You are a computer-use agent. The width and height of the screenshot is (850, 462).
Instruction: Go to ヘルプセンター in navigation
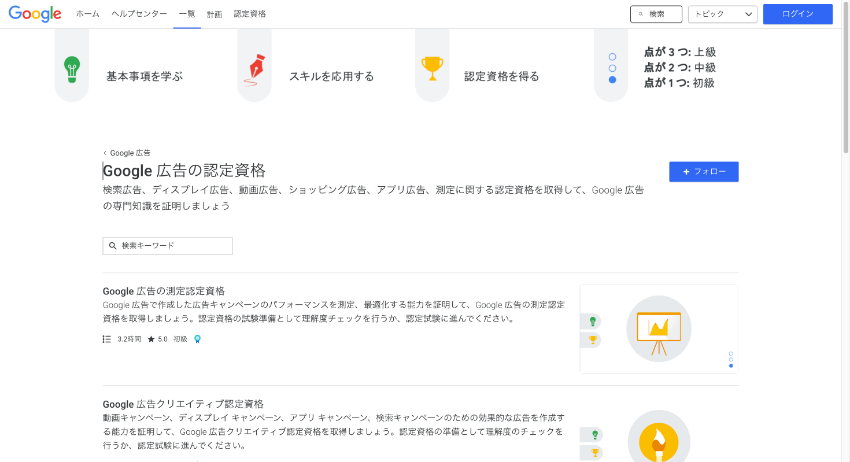click(x=139, y=14)
